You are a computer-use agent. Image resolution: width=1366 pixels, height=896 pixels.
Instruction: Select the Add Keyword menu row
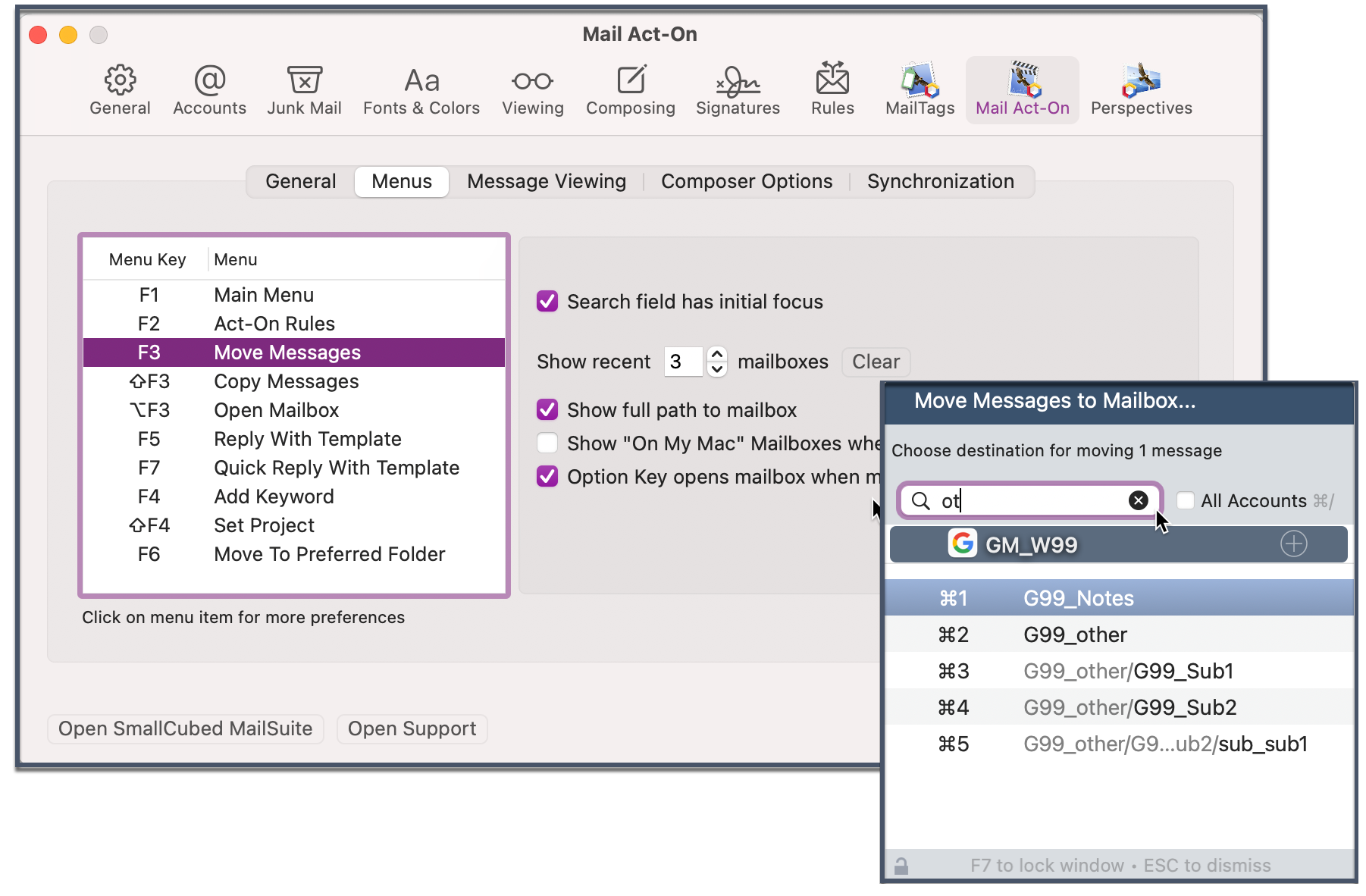tap(294, 497)
